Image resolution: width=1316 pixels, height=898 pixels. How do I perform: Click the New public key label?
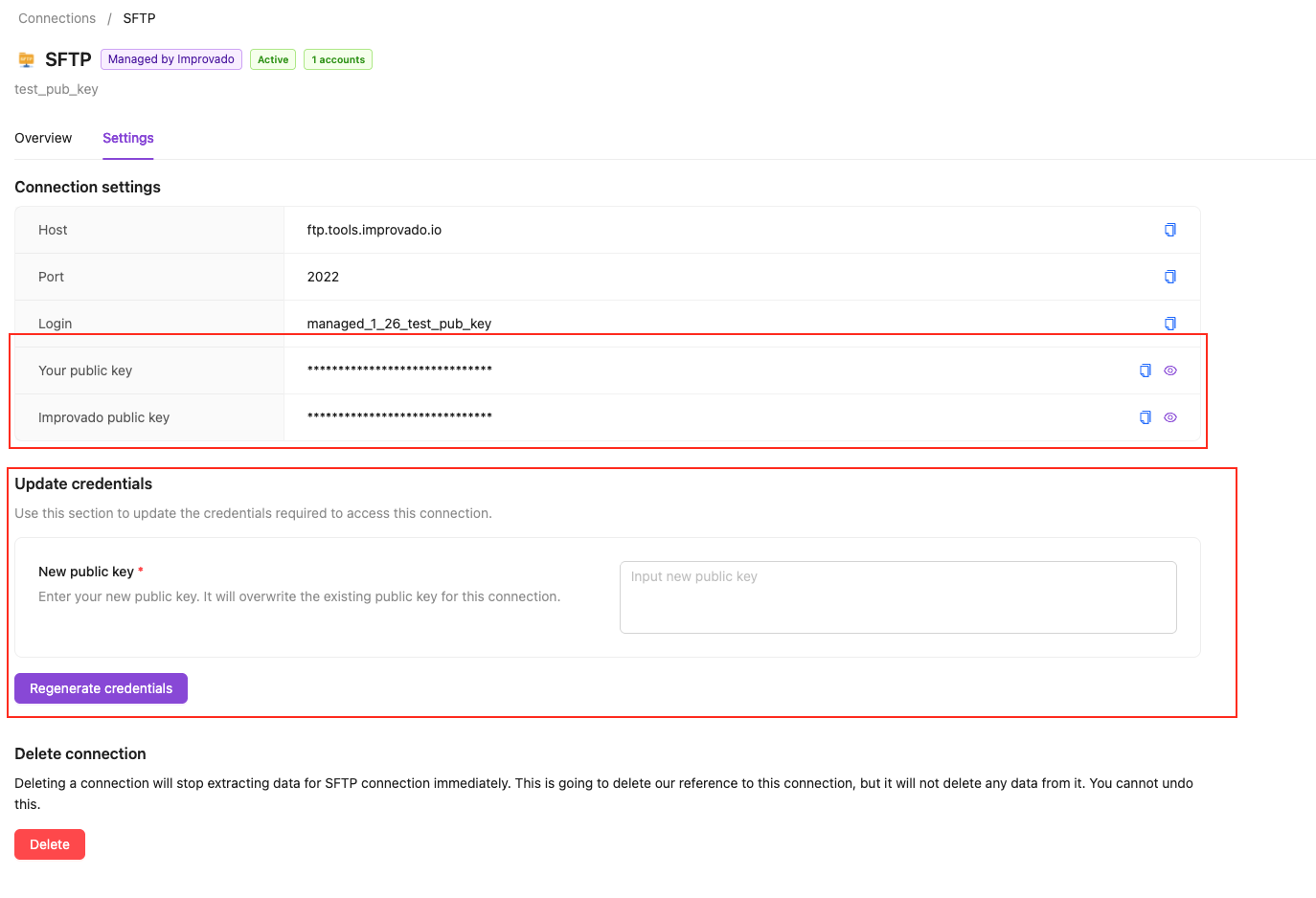click(x=86, y=572)
